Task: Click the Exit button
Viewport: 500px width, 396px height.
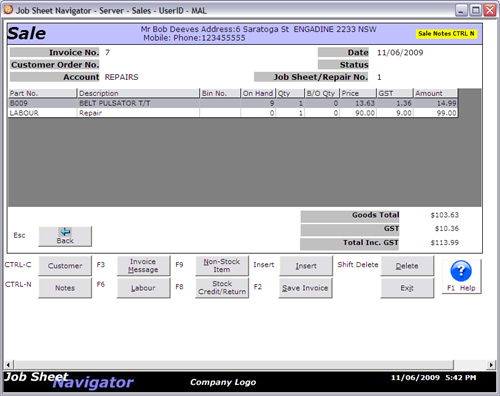Action: click(407, 288)
